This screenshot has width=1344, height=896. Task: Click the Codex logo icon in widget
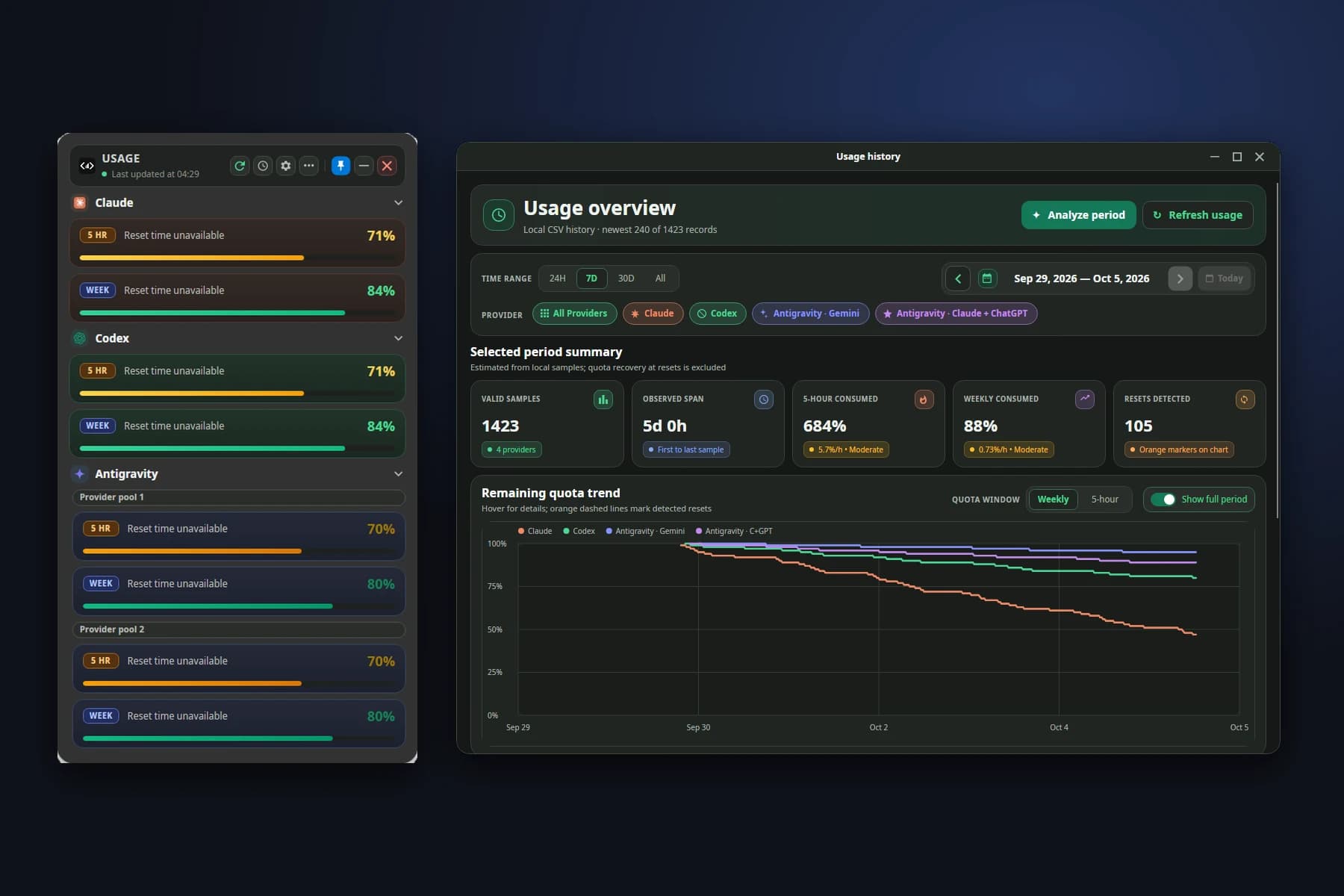(x=80, y=338)
